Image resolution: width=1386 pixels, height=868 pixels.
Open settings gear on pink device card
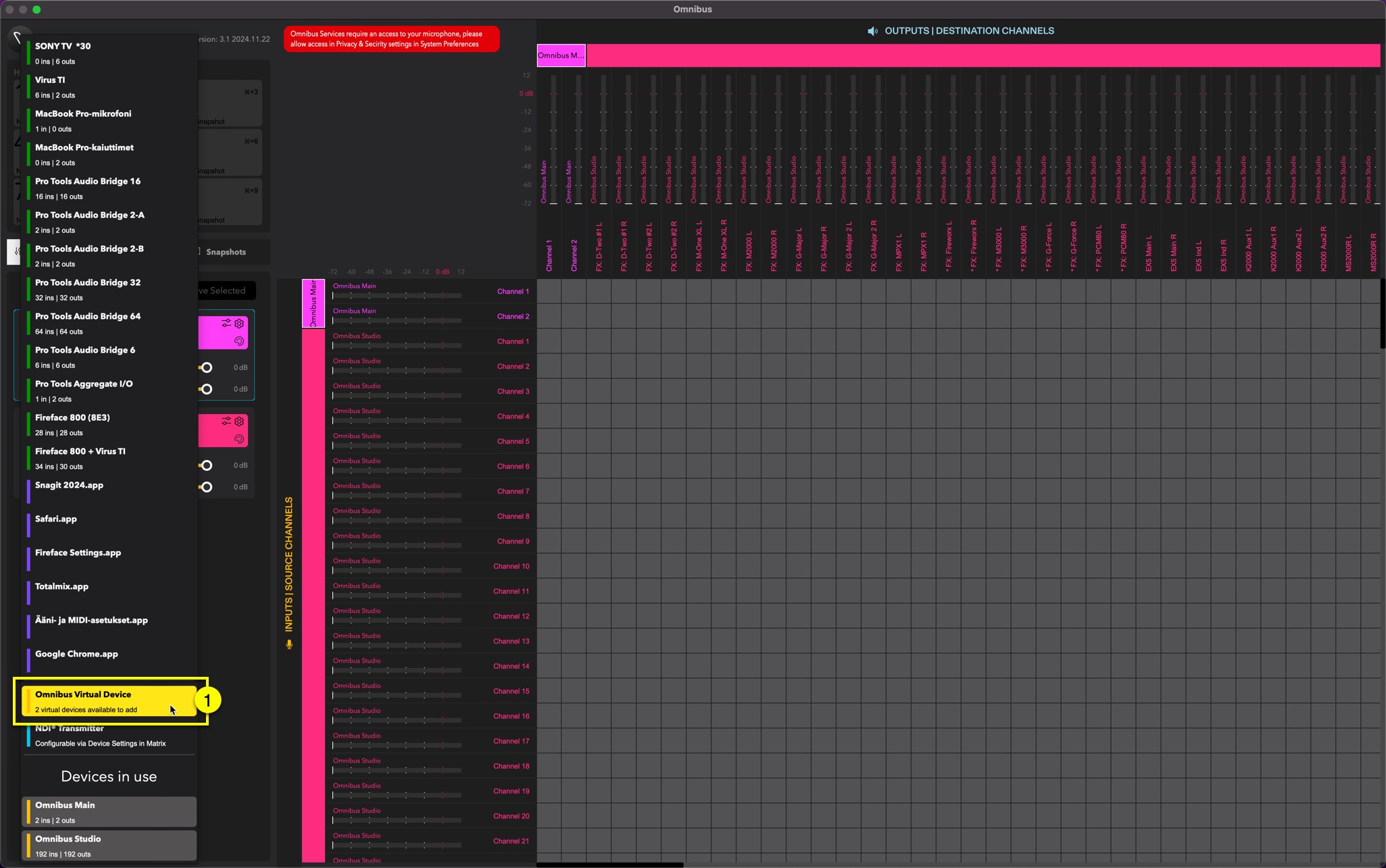click(239, 422)
